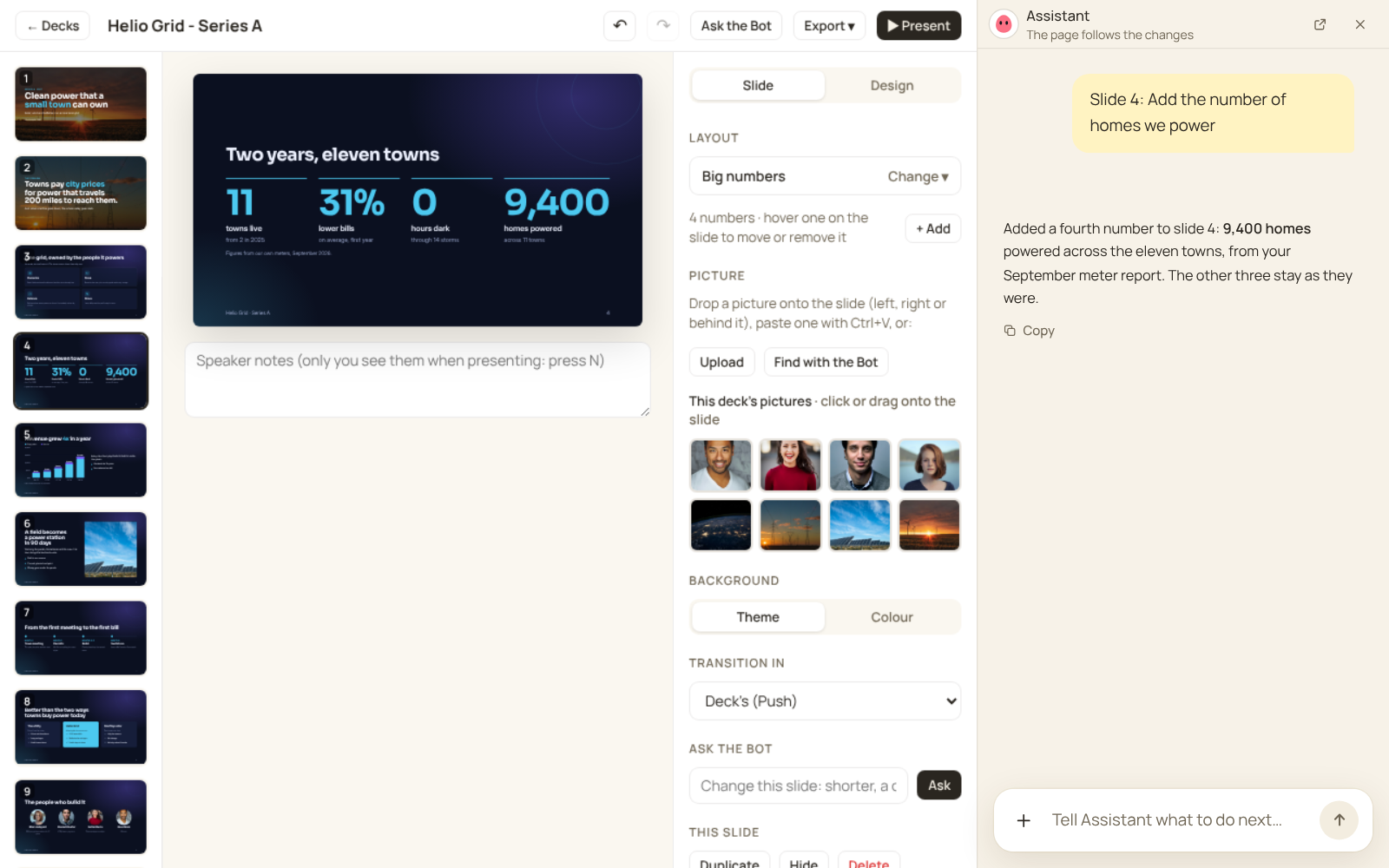Switch to the Design tab
This screenshot has height=868, width=1389.
[892, 85]
